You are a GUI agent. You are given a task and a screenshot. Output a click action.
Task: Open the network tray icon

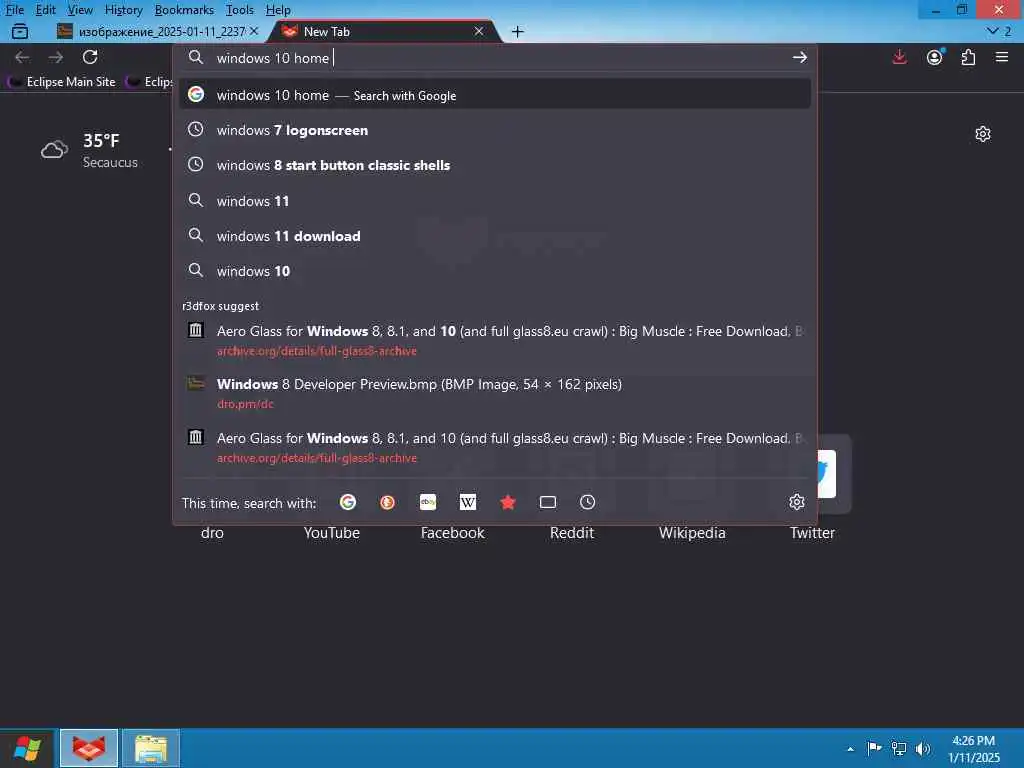[x=899, y=748]
